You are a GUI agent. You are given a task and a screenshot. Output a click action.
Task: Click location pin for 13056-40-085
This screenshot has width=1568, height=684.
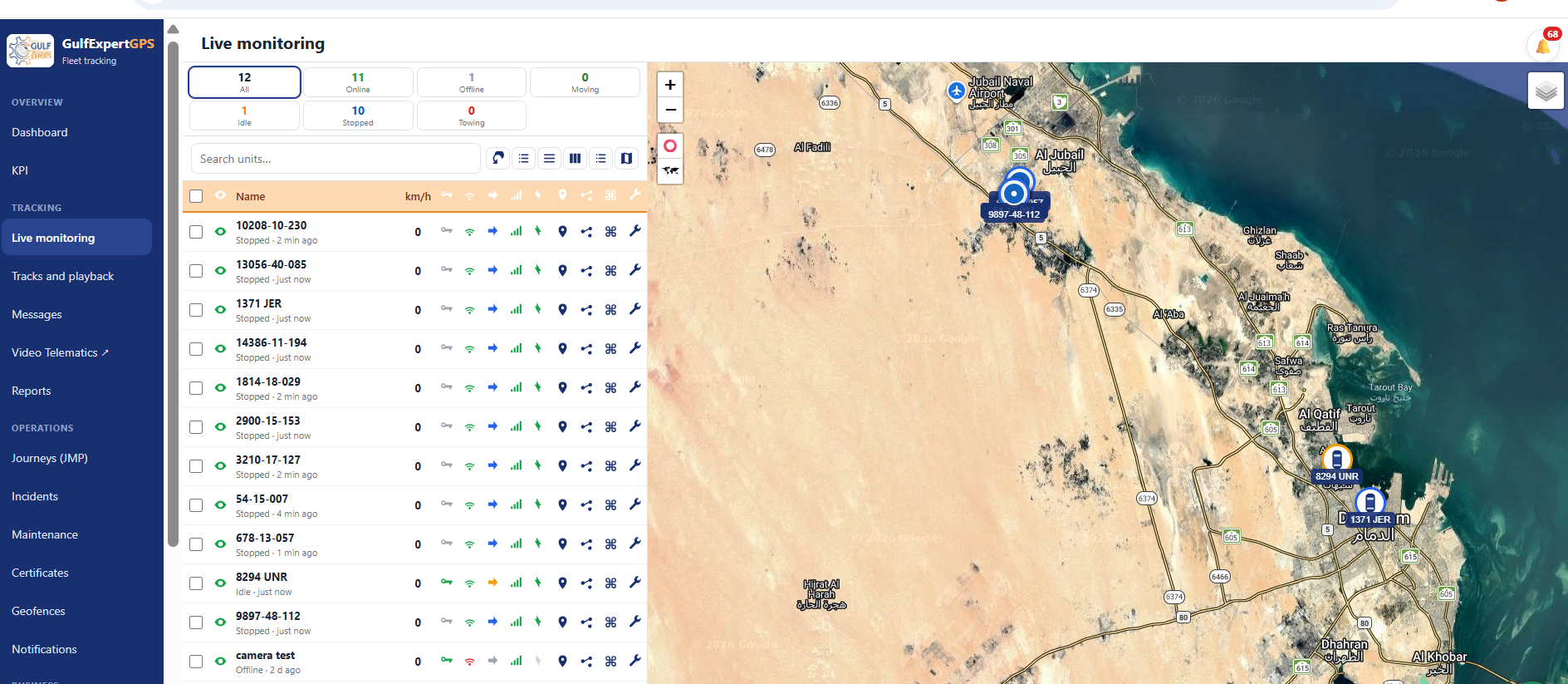click(x=562, y=270)
